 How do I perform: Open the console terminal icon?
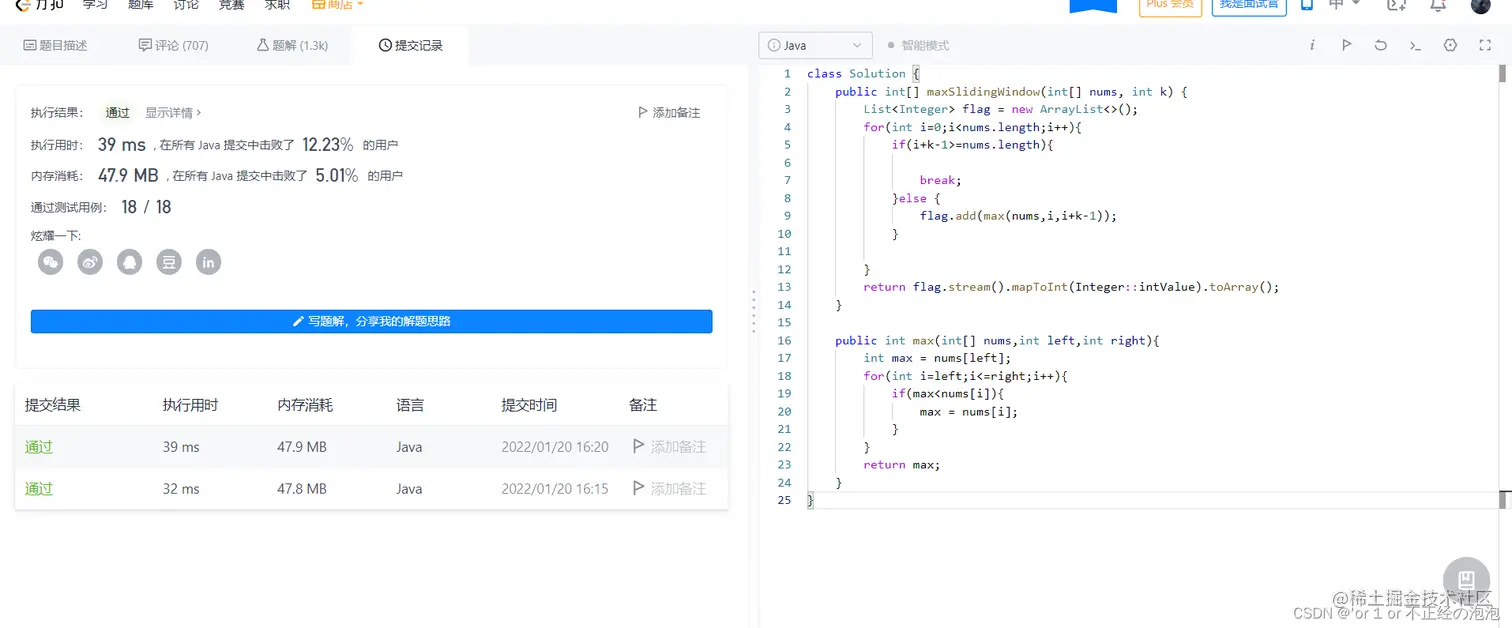tap(1415, 45)
